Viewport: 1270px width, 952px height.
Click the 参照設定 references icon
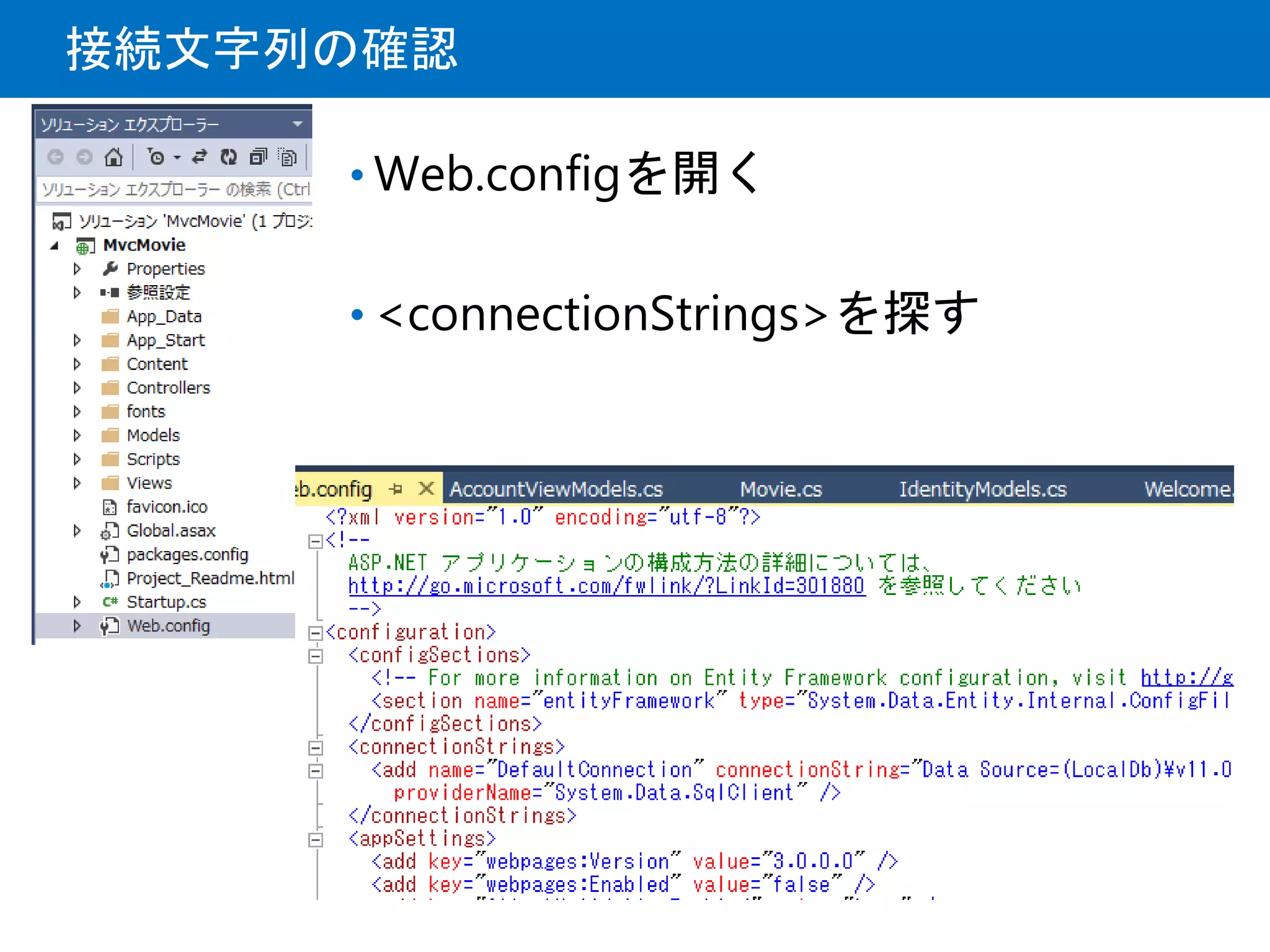[110, 293]
